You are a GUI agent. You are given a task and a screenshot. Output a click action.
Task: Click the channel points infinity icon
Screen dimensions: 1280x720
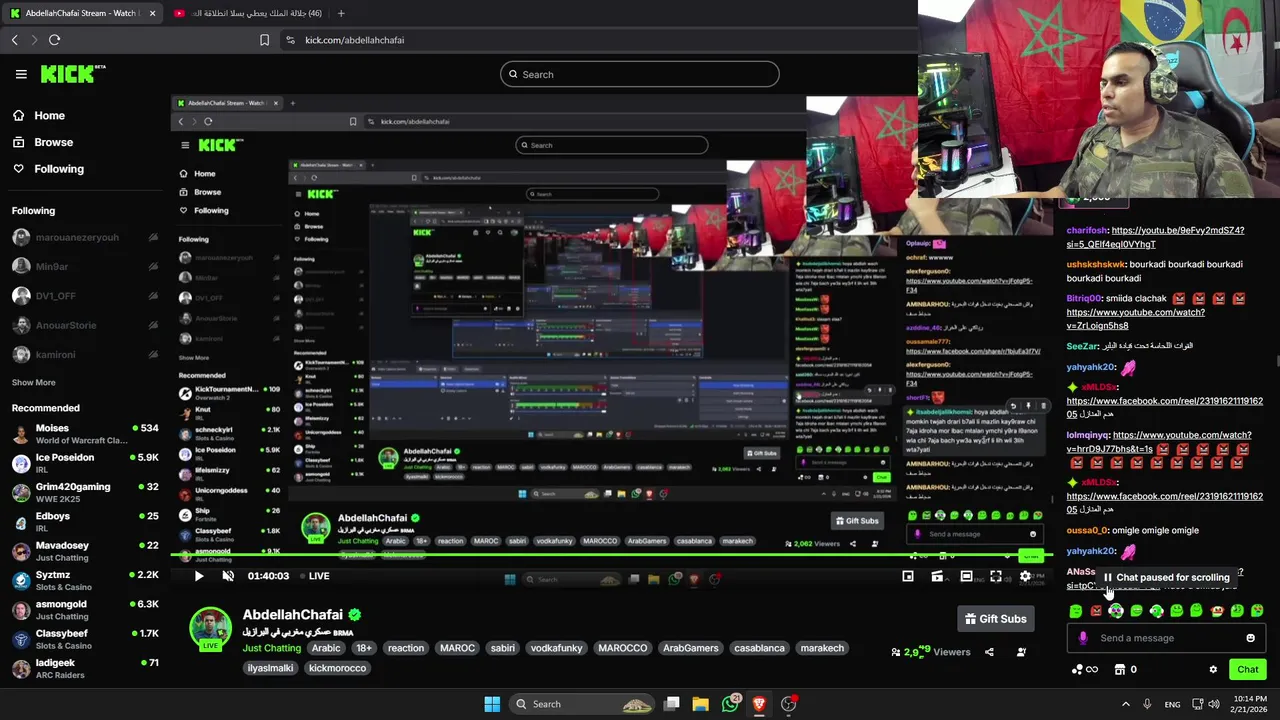point(1084,669)
